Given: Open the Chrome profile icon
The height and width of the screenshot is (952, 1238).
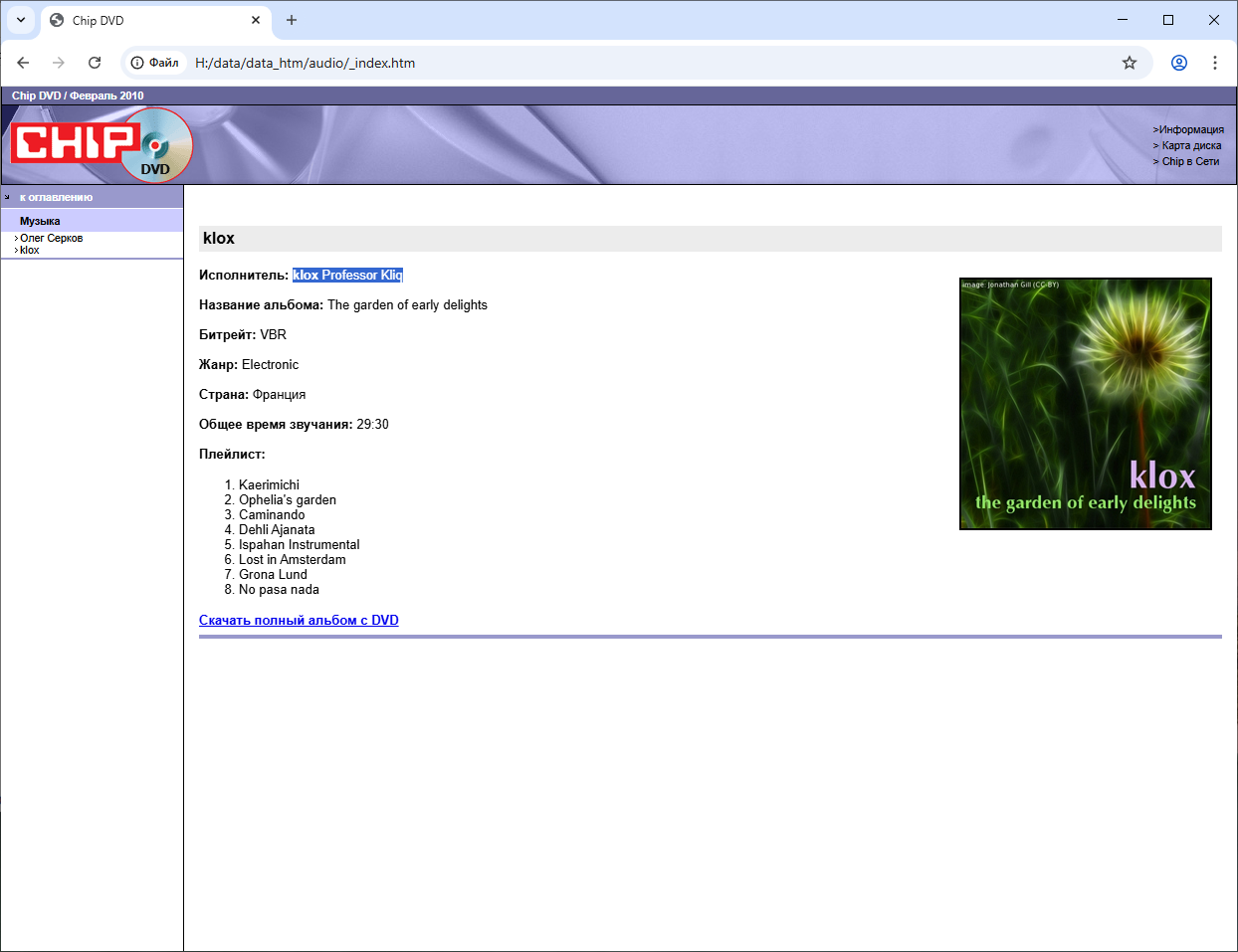Looking at the screenshot, I should [x=1179, y=63].
